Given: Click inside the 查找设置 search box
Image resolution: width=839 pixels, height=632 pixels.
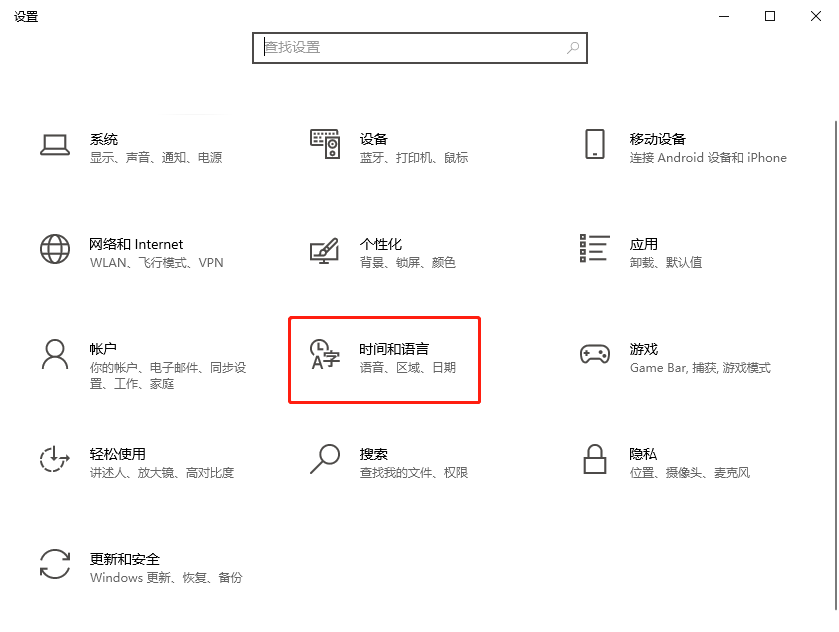Looking at the screenshot, I should [400, 48].
